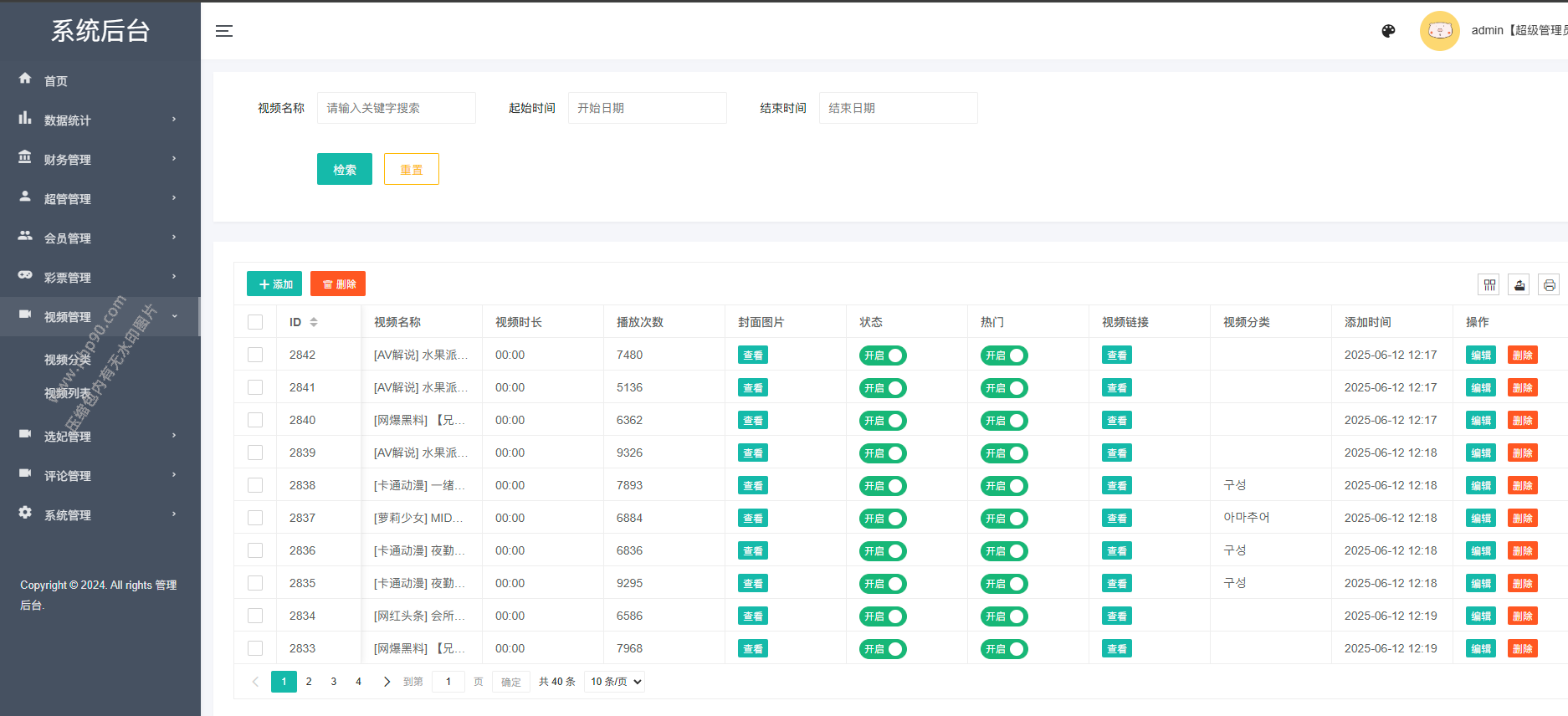Go to next page arrow in pagination
The width and height of the screenshot is (1568, 716).
[387, 682]
